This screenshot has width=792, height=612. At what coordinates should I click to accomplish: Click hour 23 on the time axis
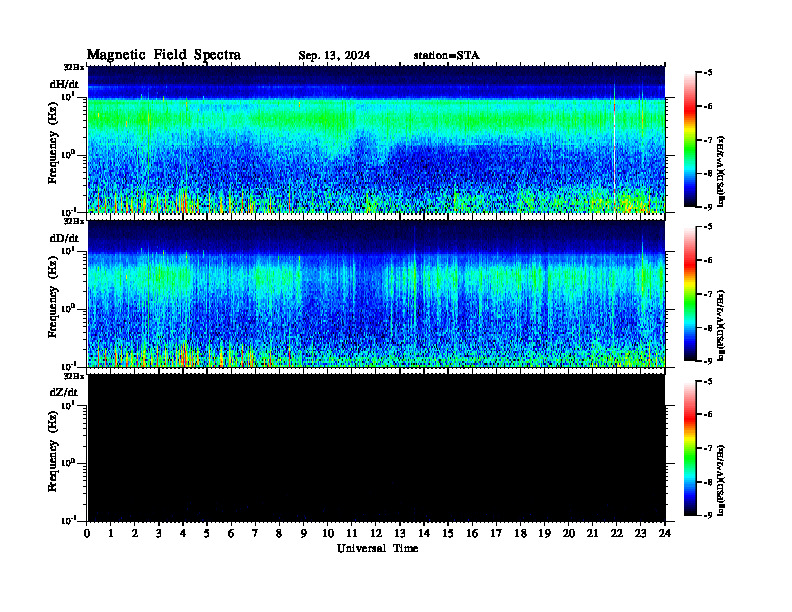coord(640,533)
